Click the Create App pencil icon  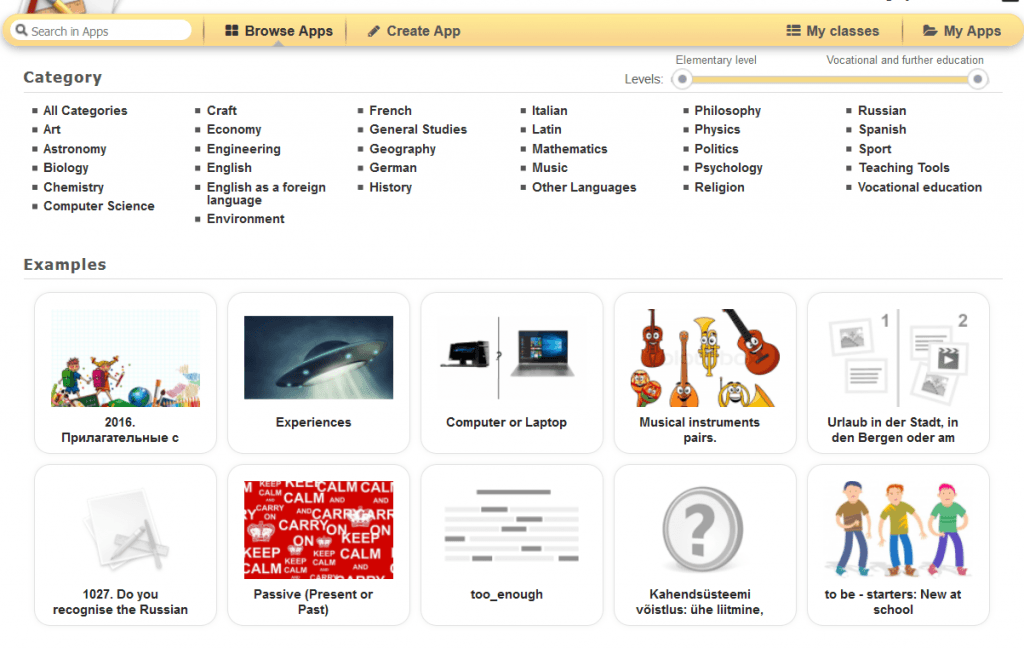374,31
